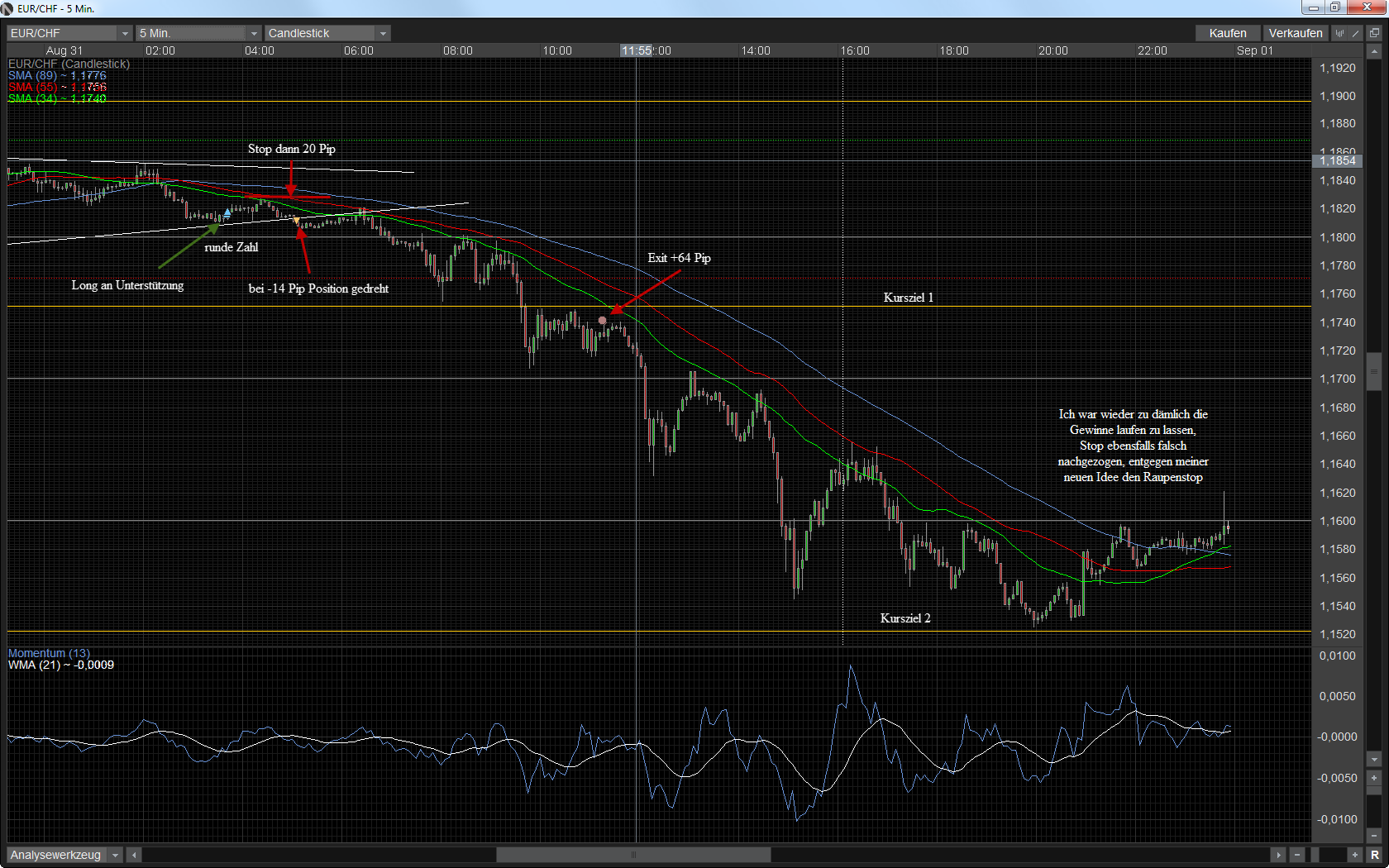Expand the Analysewerkzeug dropdown arrow

pos(115,855)
